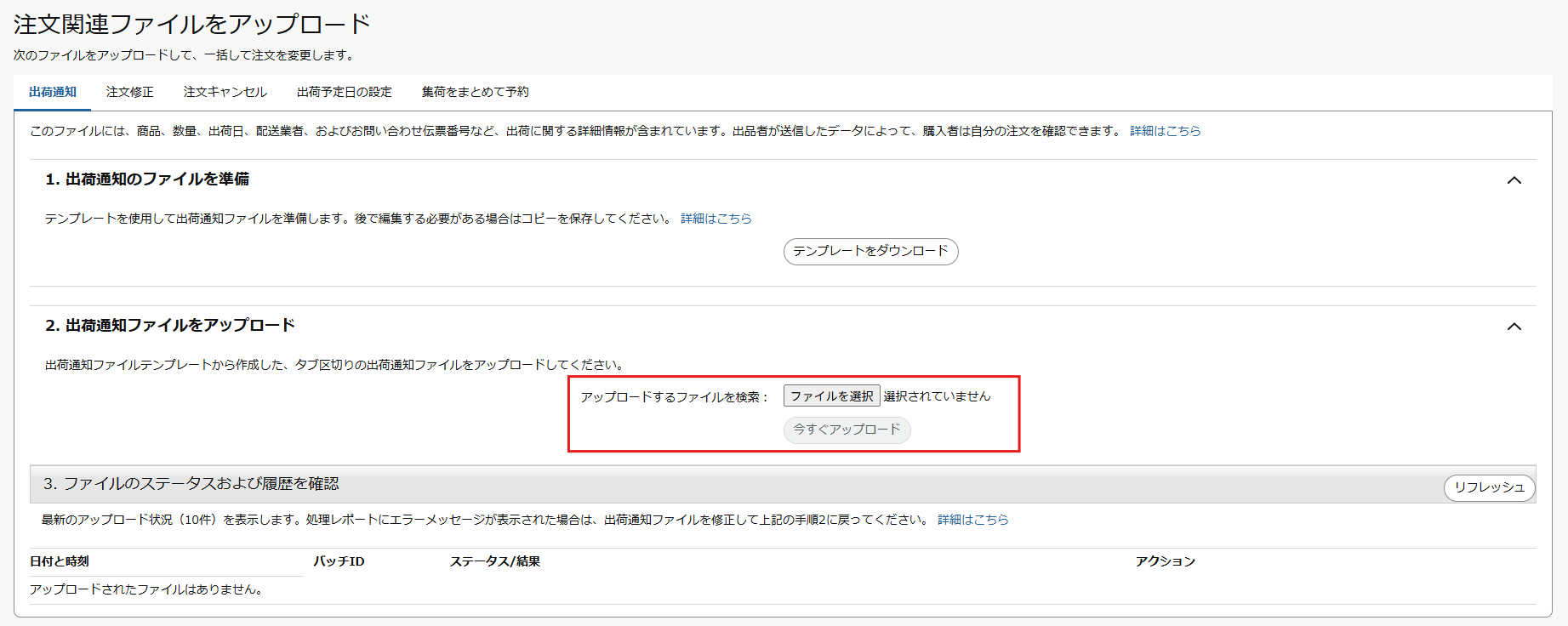Click the 選択されていません file status text
Viewport: 1568px width, 626px height.
point(937,396)
